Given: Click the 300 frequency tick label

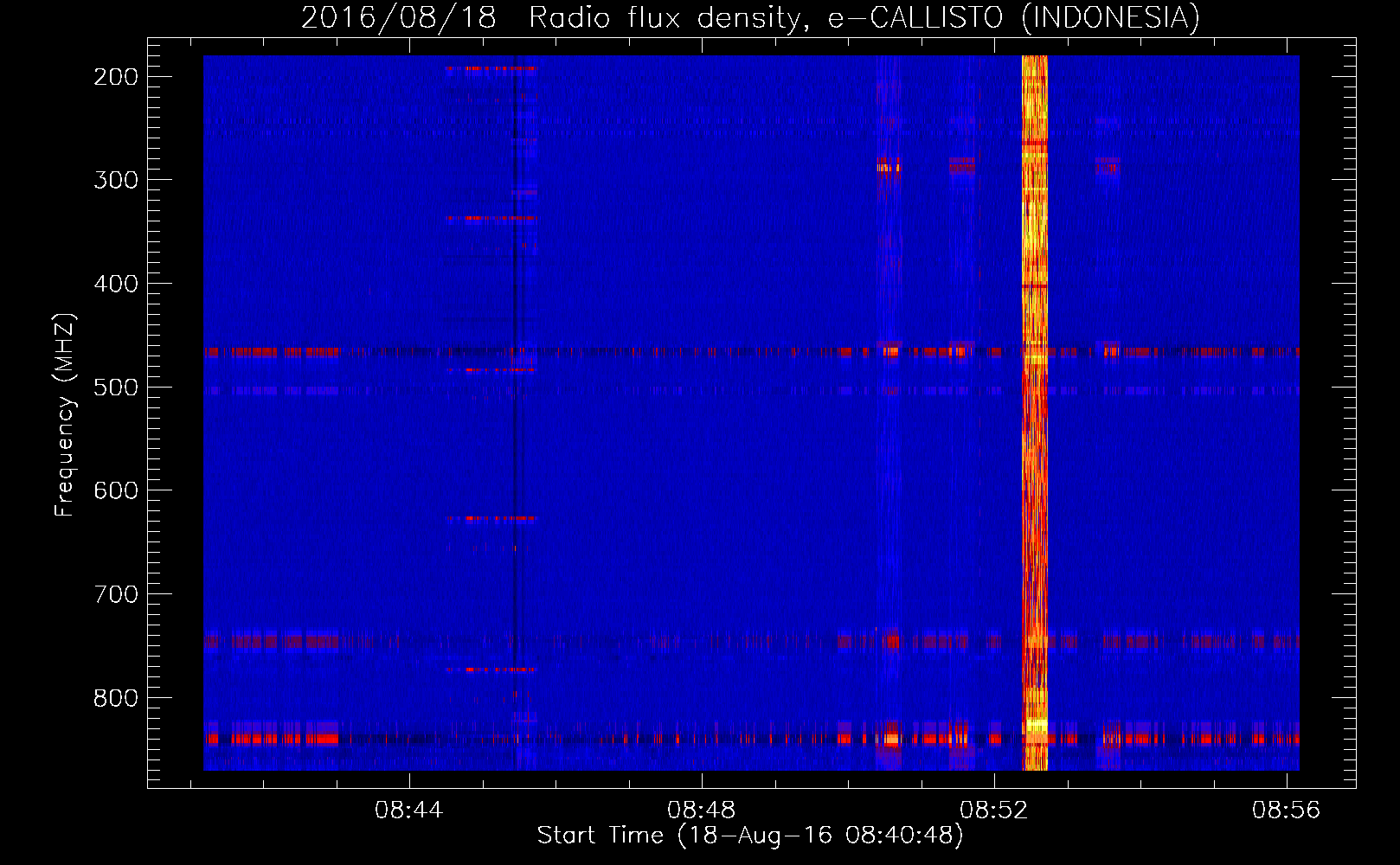Looking at the screenshot, I should [116, 180].
